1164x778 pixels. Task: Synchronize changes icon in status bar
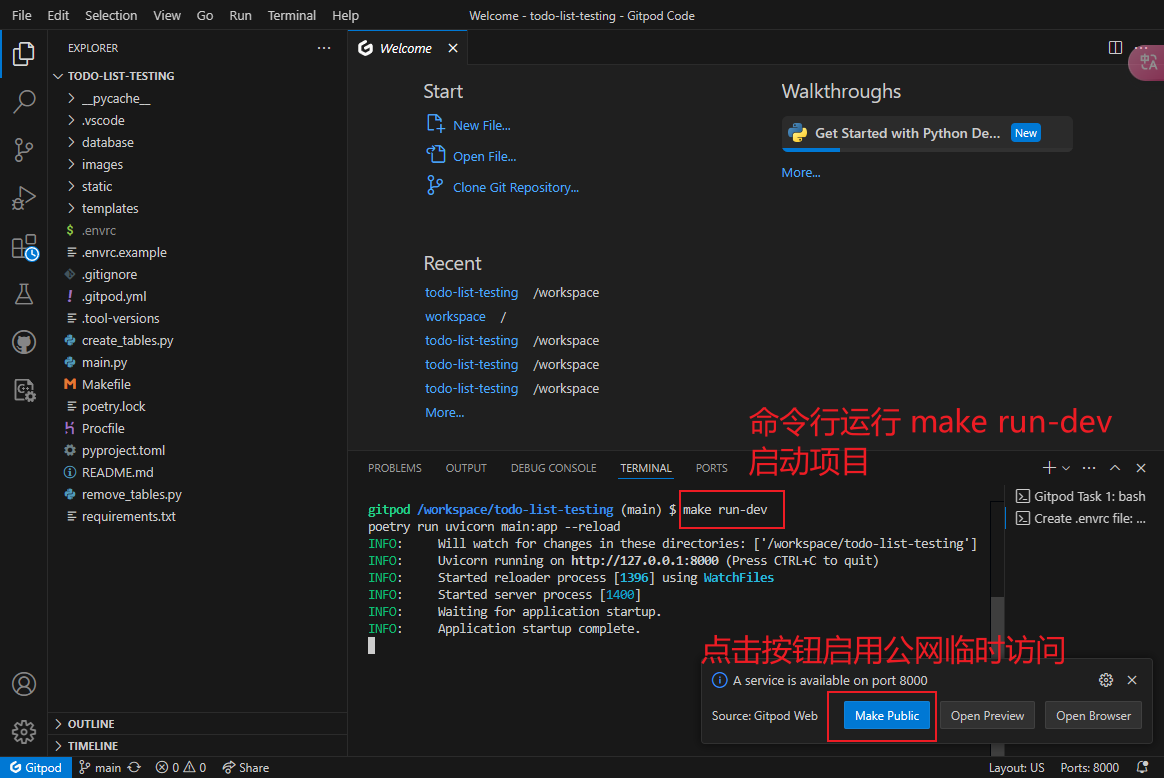point(134,768)
